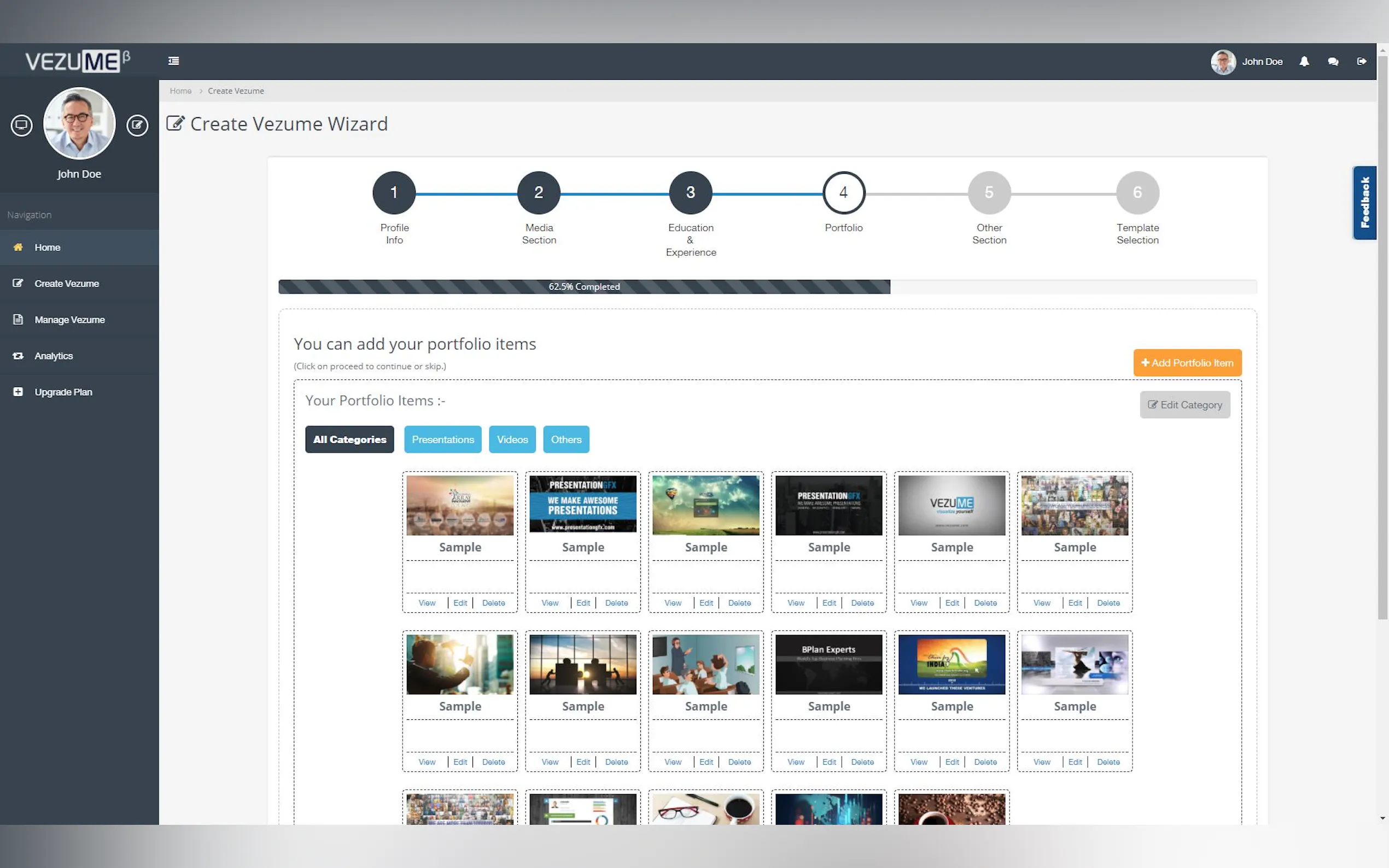Viewport: 1389px width, 868px height.
Task: Click the Analytics sidebar icon
Action: [18, 355]
